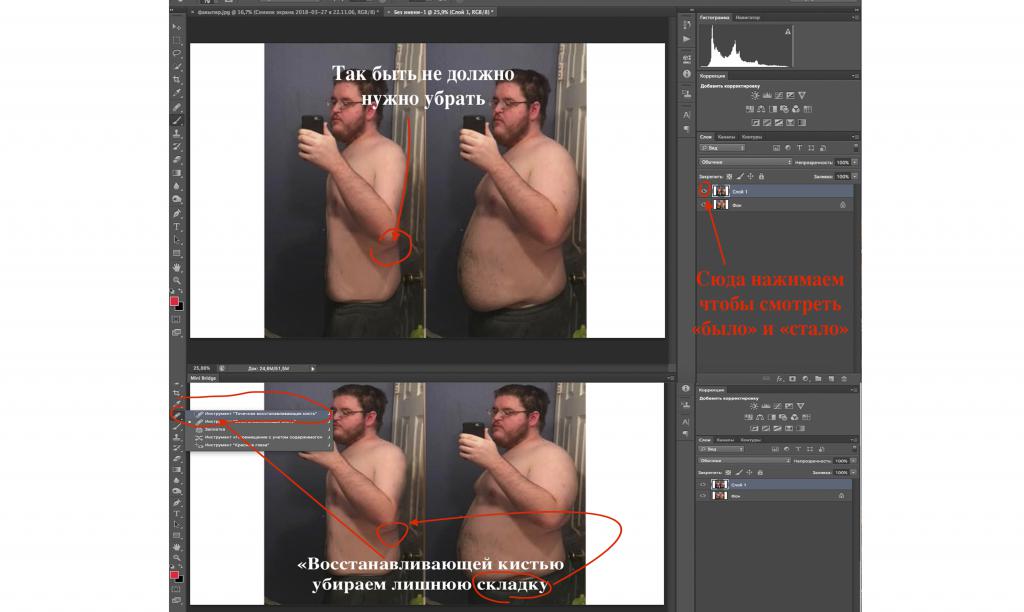
Task: Select Quick Selection tool in upper toolbar
Action: coord(177,66)
